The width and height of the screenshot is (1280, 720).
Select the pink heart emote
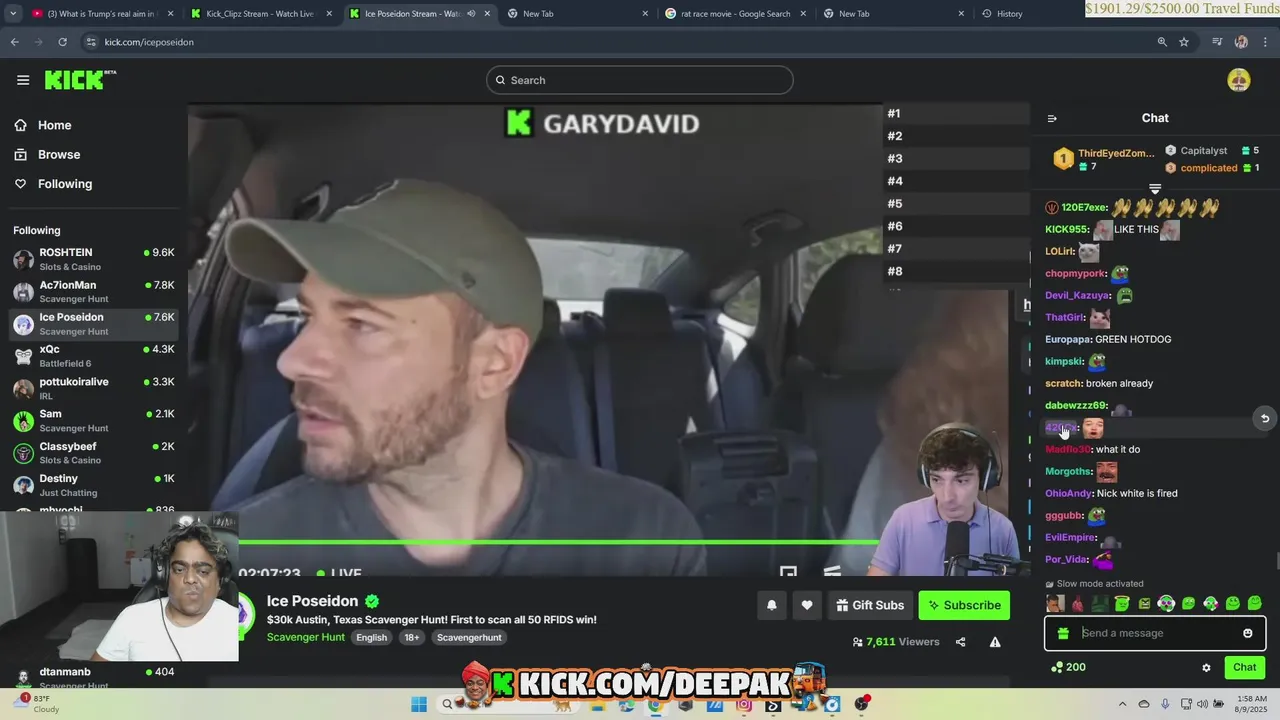click(1077, 603)
